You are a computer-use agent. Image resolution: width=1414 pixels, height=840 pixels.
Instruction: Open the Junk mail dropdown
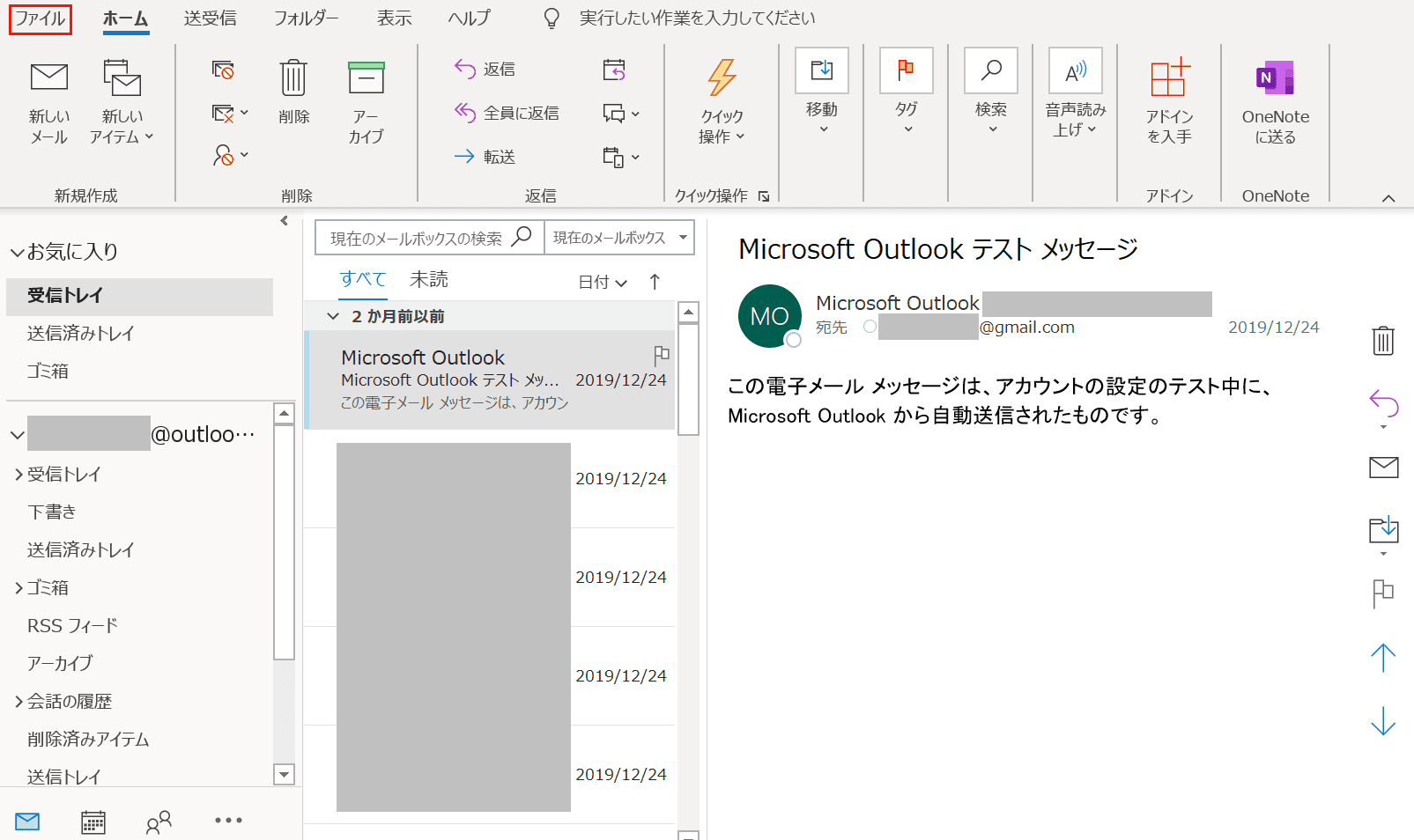(231, 156)
